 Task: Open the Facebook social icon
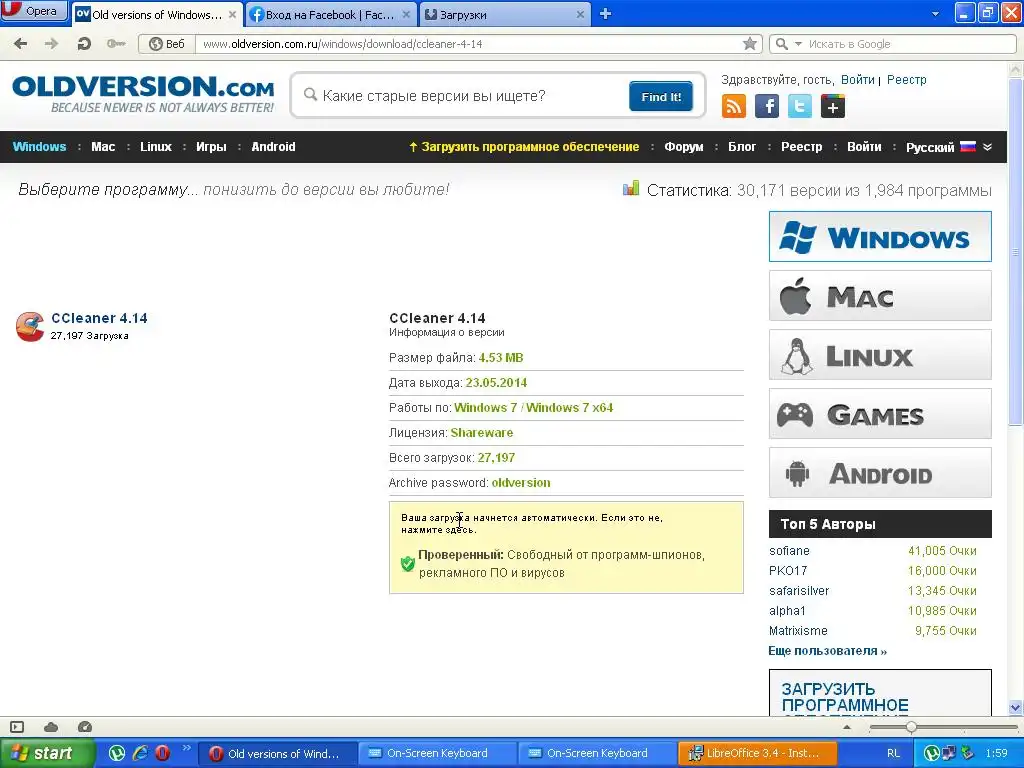click(767, 106)
